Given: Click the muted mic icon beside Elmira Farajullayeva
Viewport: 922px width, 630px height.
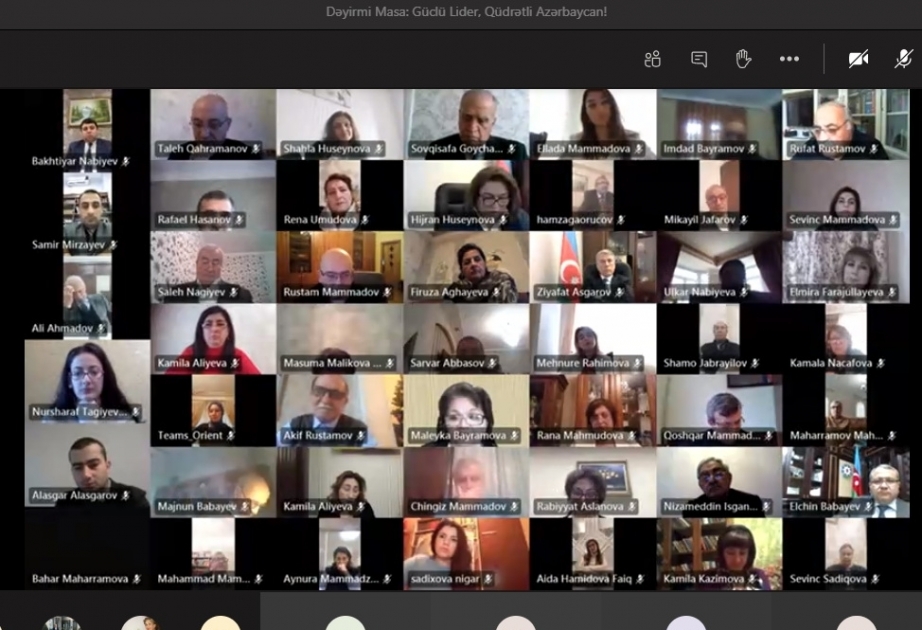Looking at the screenshot, I should tap(891, 292).
